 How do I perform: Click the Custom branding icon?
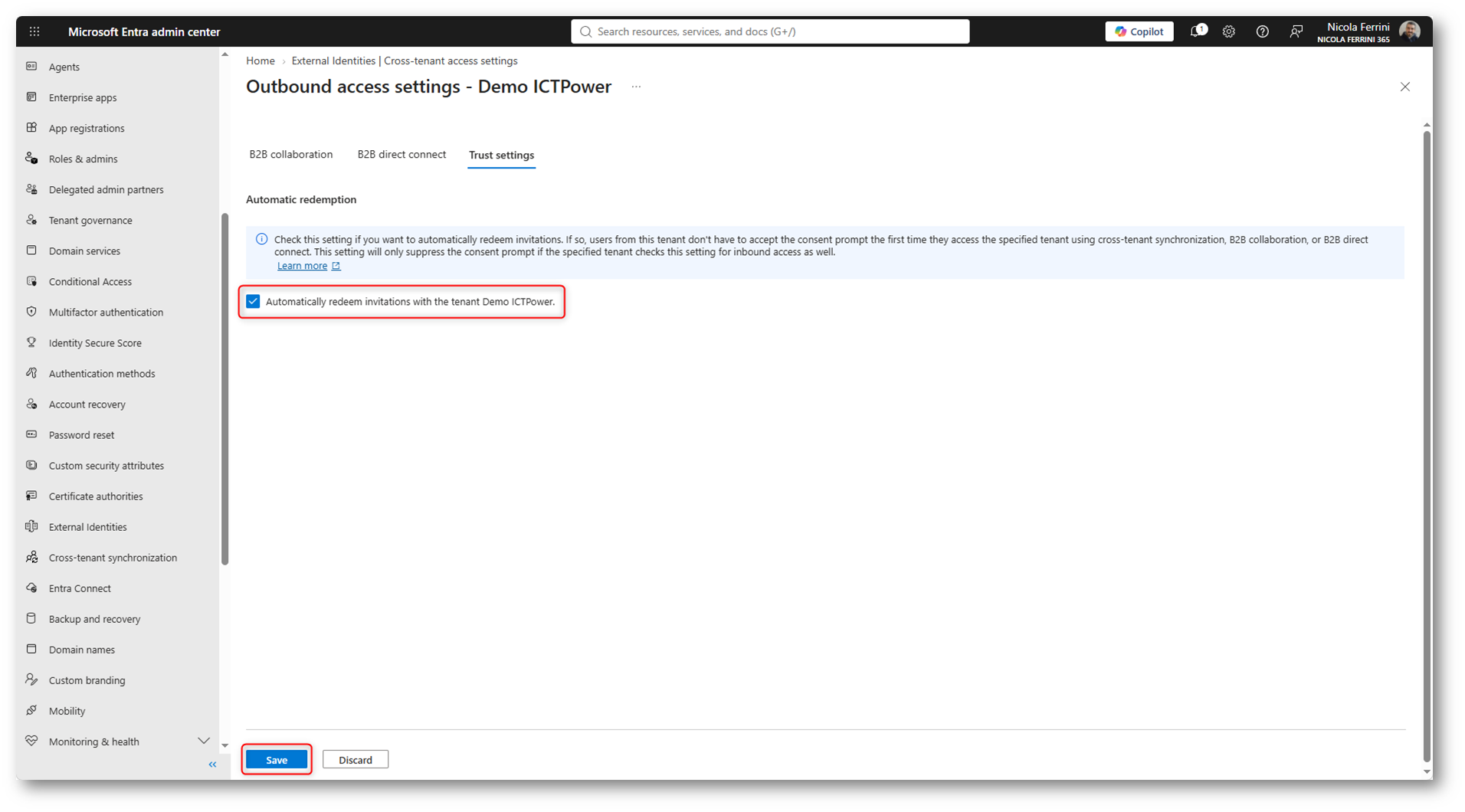click(x=31, y=679)
